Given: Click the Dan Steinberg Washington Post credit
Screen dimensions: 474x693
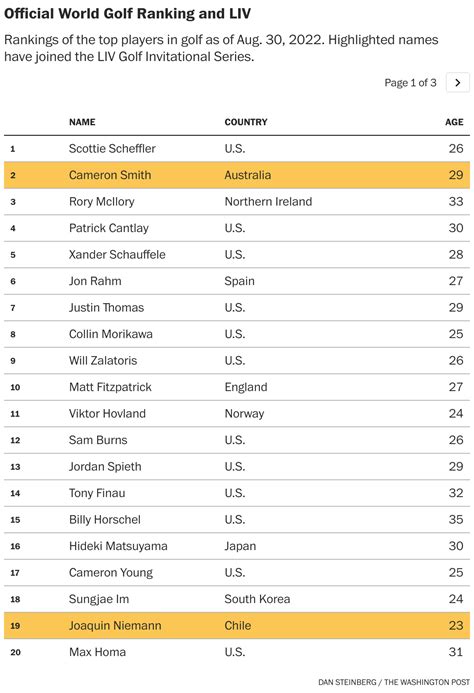Looking at the screenshot, I should 394,682.
